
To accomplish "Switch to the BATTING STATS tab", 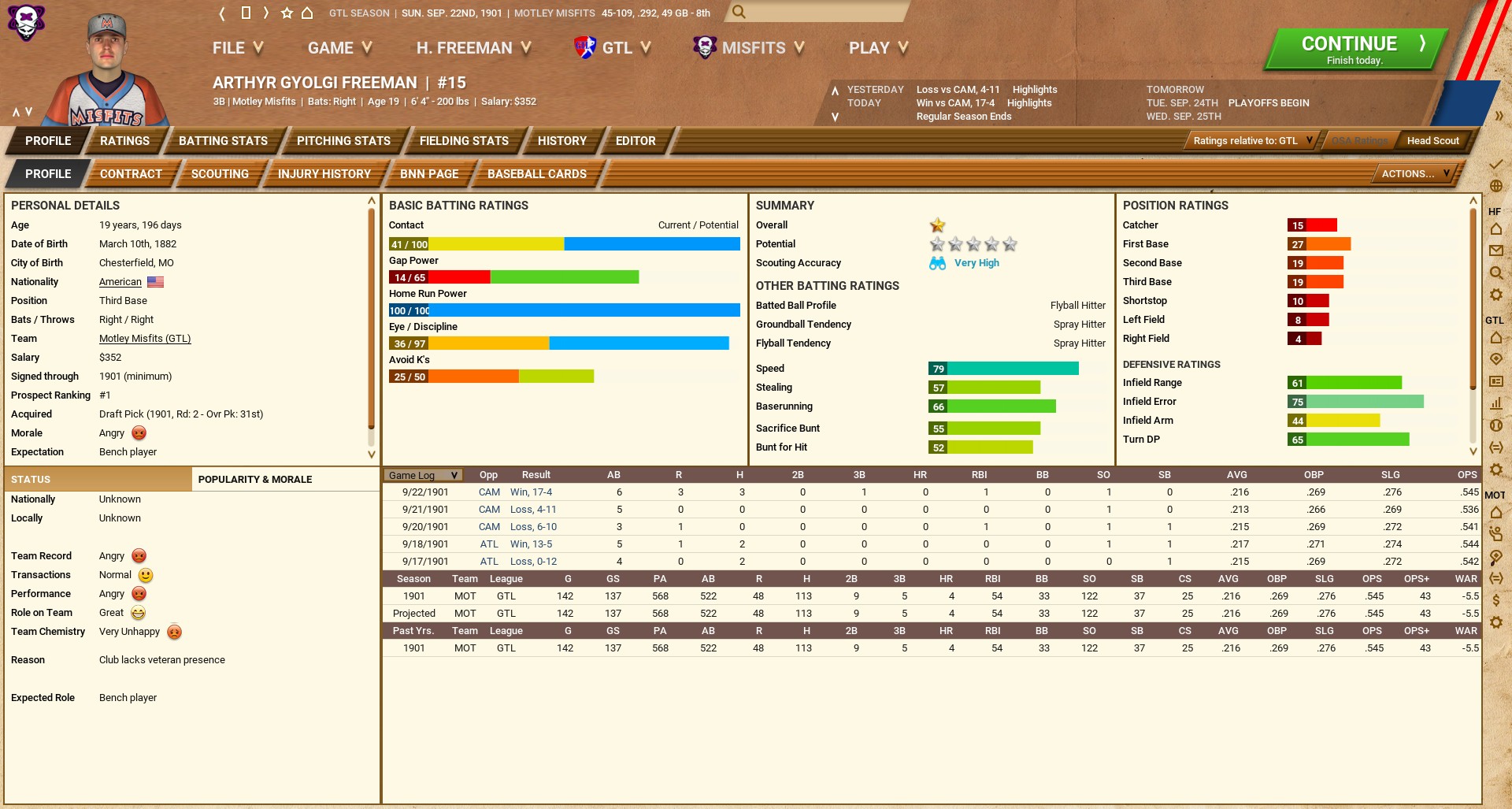I will point(223,141).
